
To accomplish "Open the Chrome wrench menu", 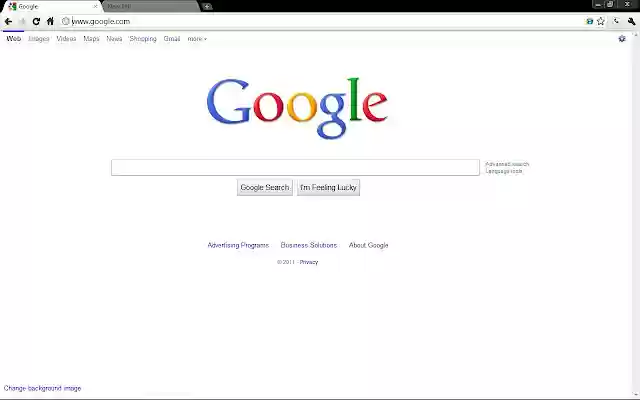I will (x=631, y=21).
